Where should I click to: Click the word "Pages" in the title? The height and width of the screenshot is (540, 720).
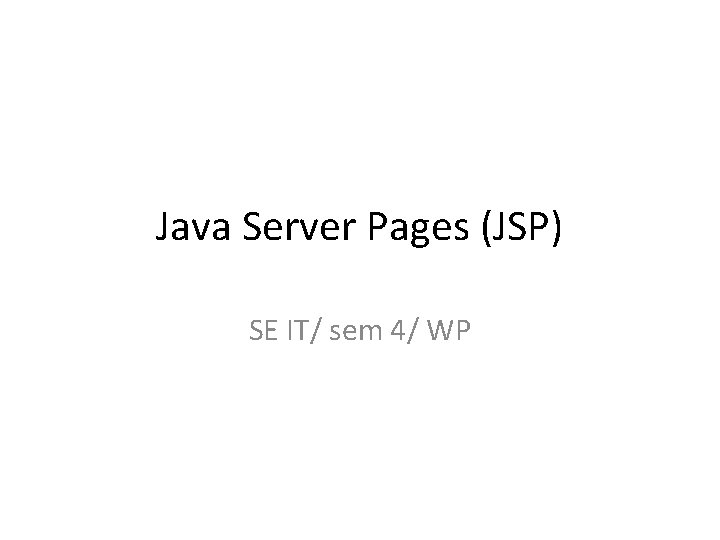pos(418,228)
